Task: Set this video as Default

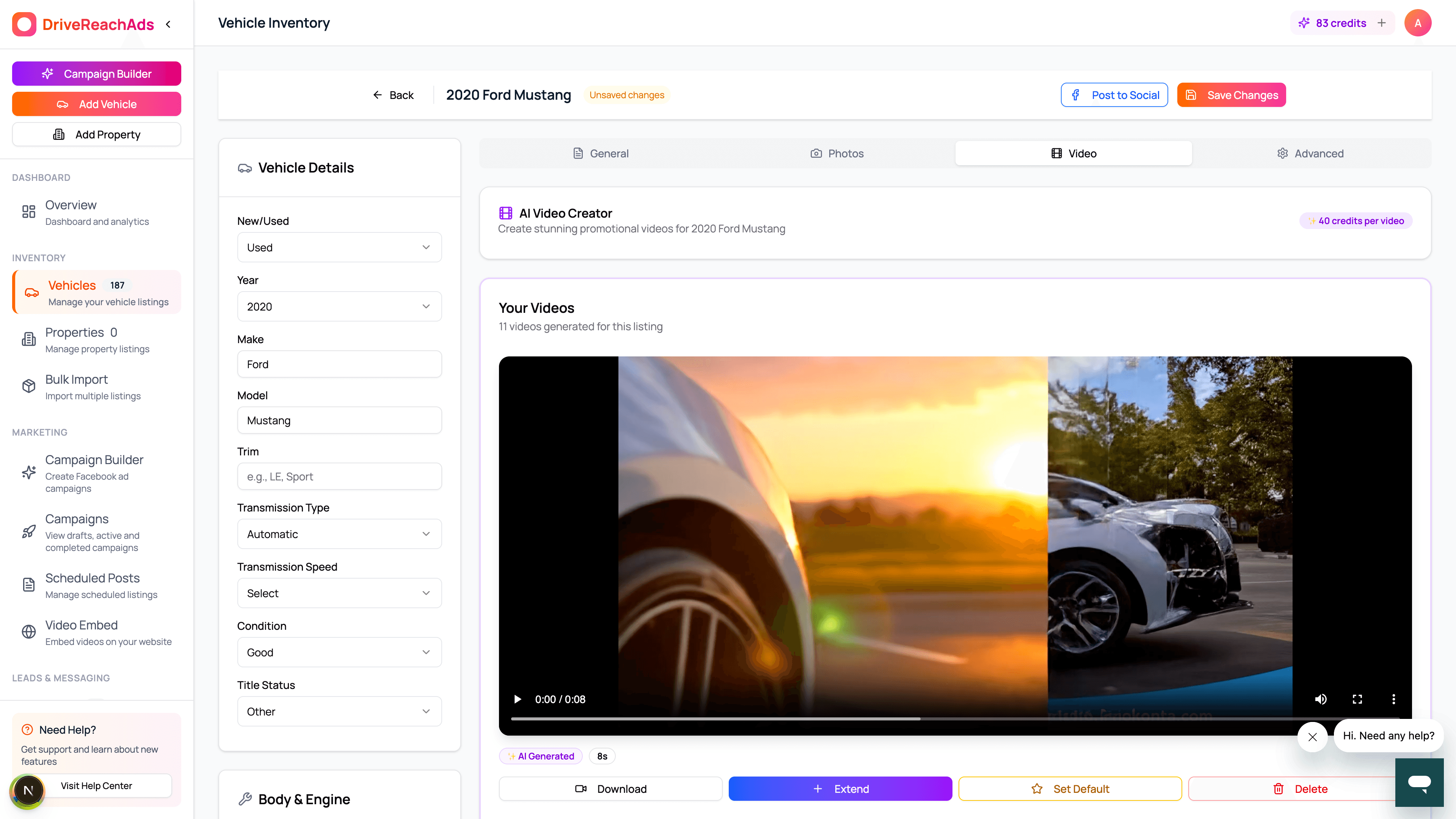Action: (x=1070, y=789)
